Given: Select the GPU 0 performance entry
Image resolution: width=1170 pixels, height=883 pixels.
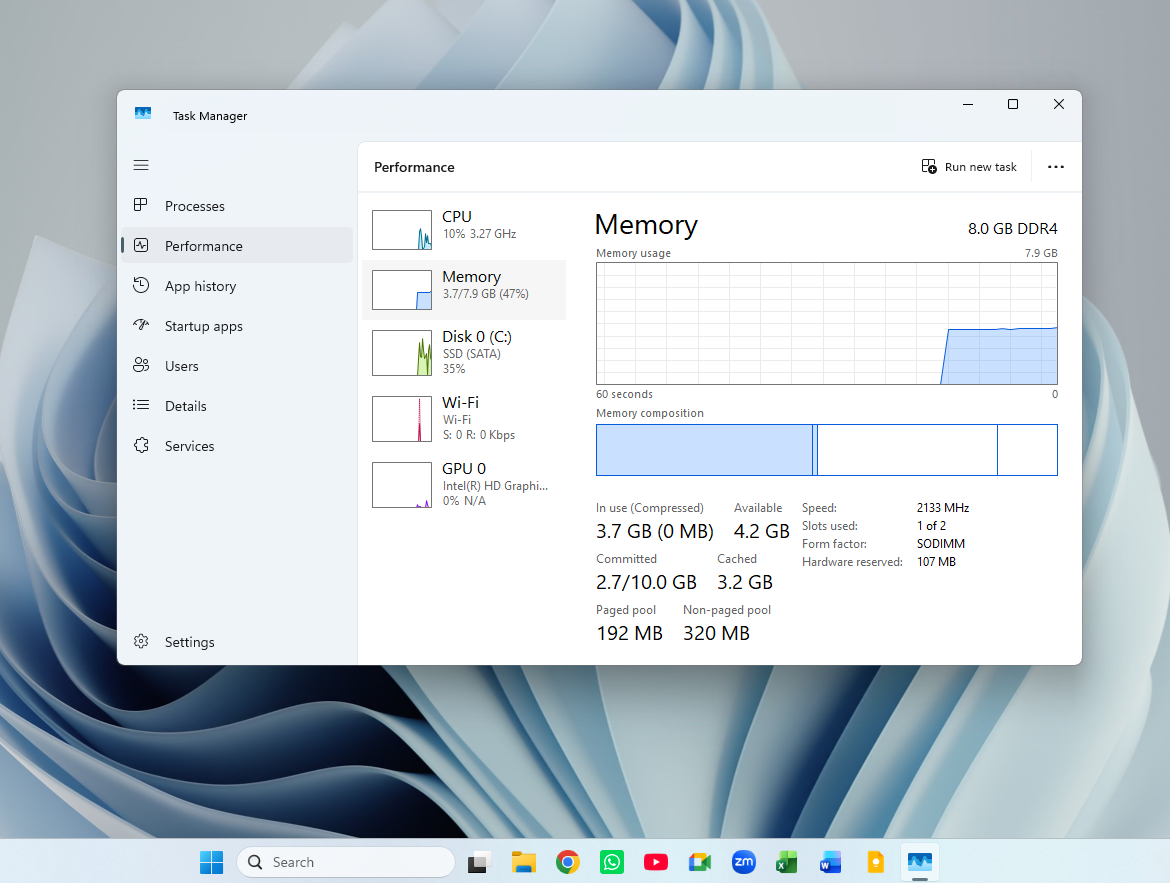Looking at the screenshot, I should [x=463, y=484].
